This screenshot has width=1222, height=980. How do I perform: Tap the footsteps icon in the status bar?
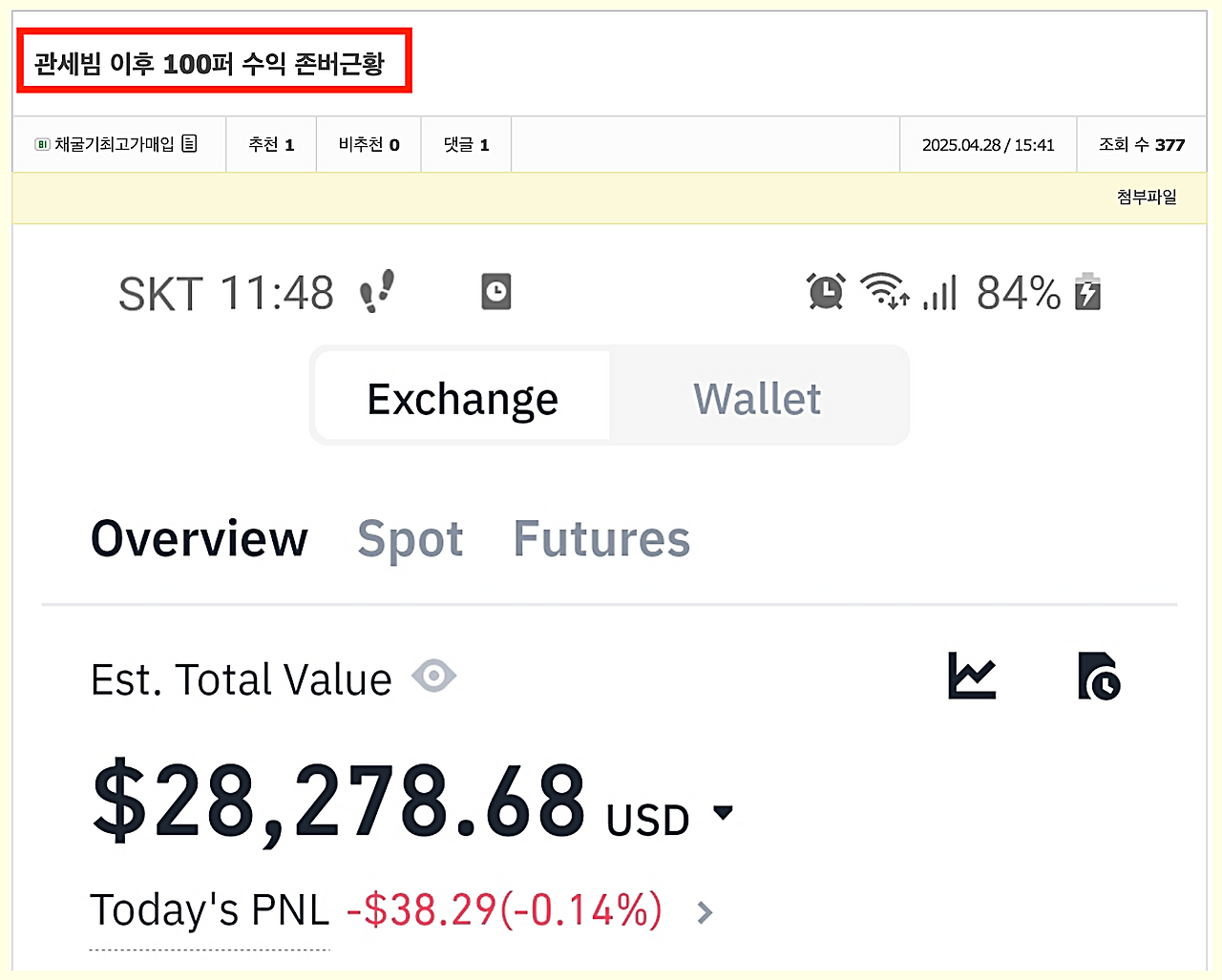(x=377, y=291)
